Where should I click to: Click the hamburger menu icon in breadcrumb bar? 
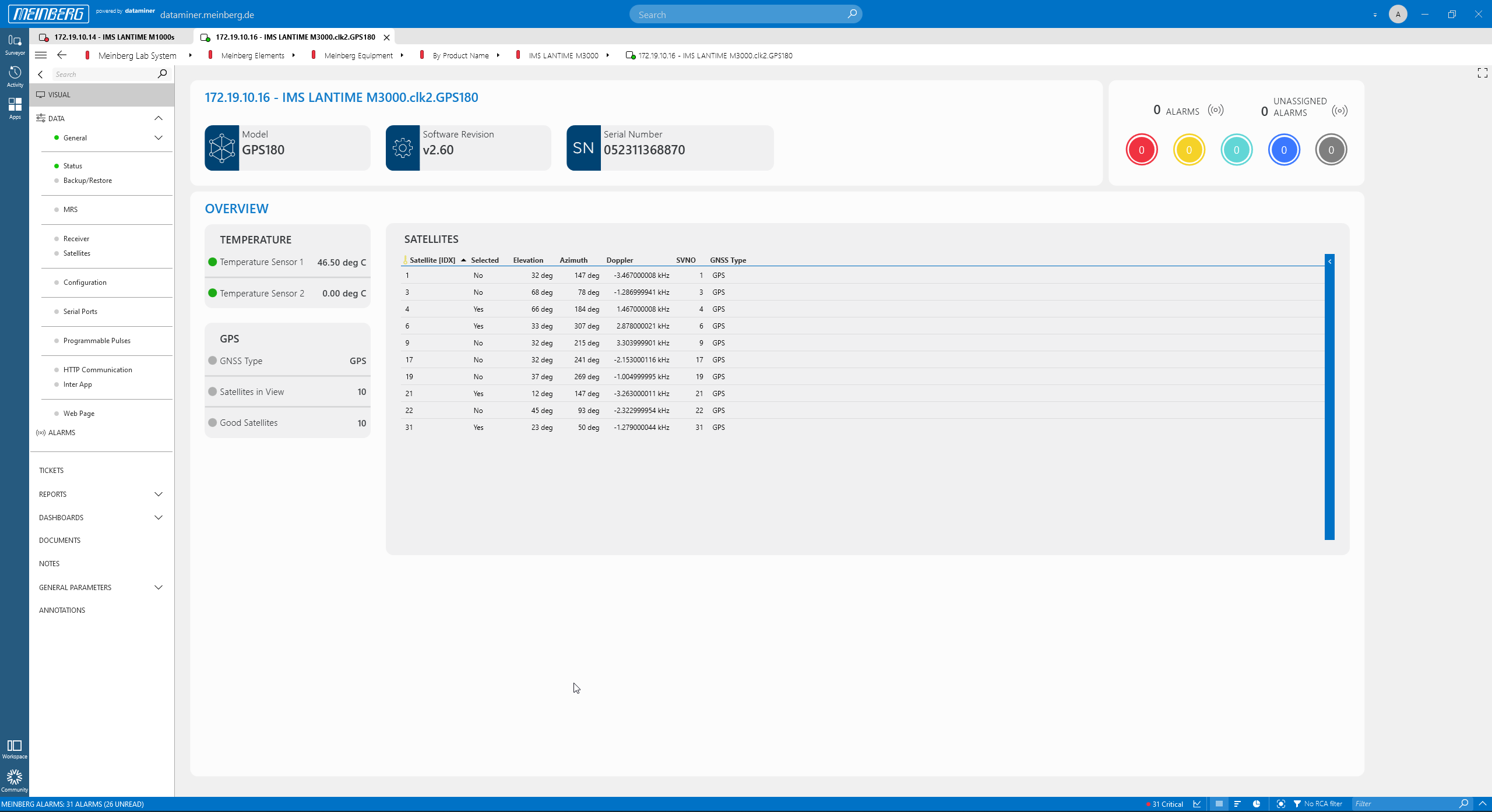(x=41, y=55)
